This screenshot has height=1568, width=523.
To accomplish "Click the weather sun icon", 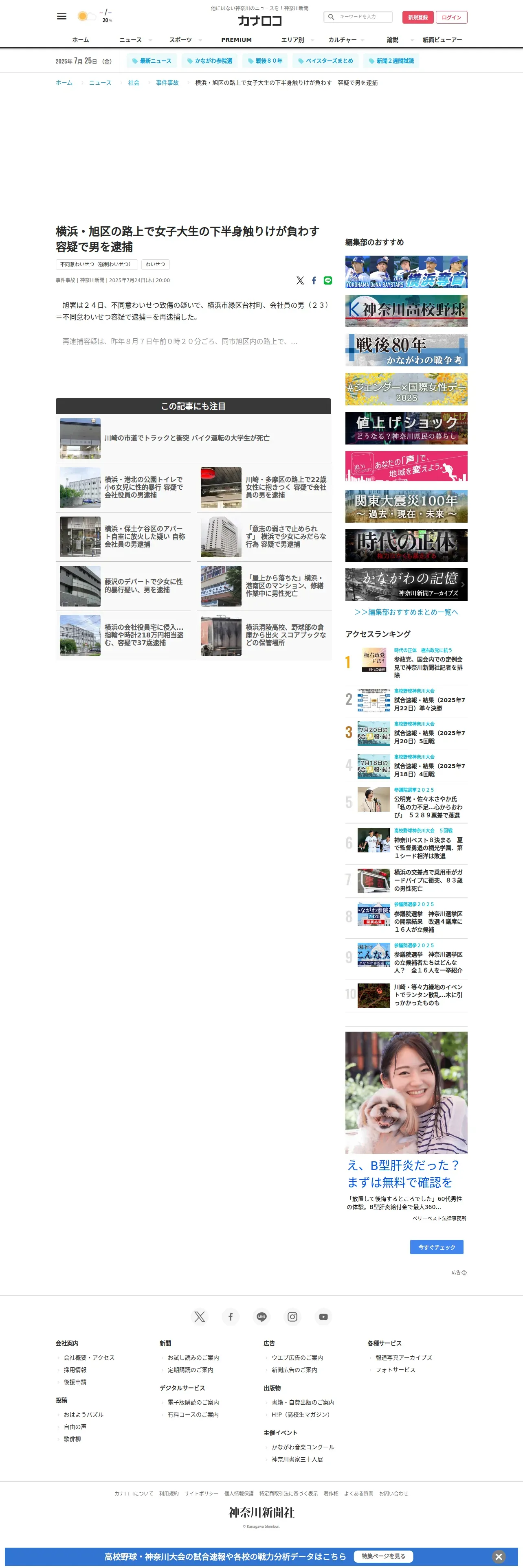I will click(82, 16).
